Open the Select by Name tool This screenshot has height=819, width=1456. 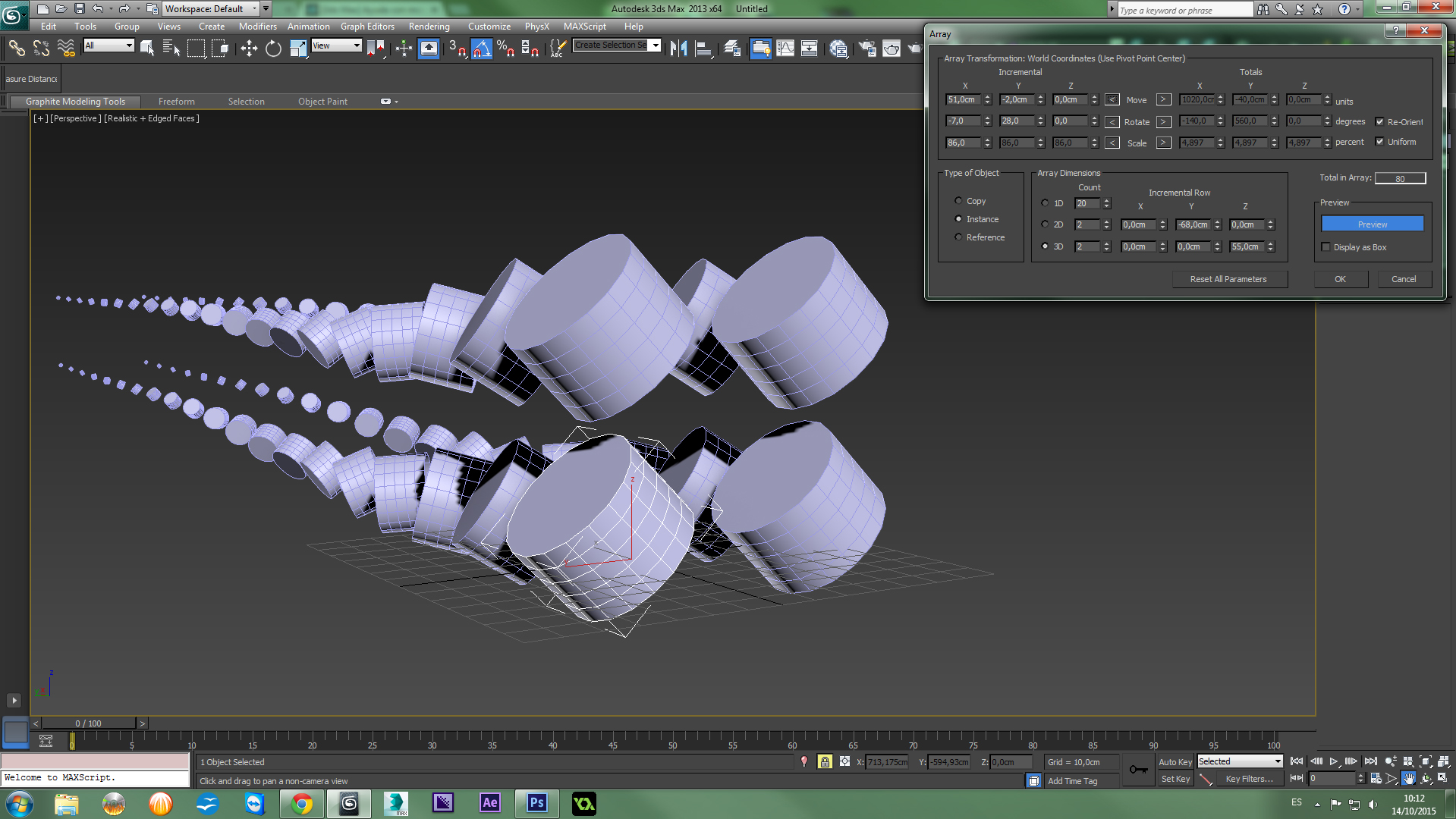click(171, 49)
